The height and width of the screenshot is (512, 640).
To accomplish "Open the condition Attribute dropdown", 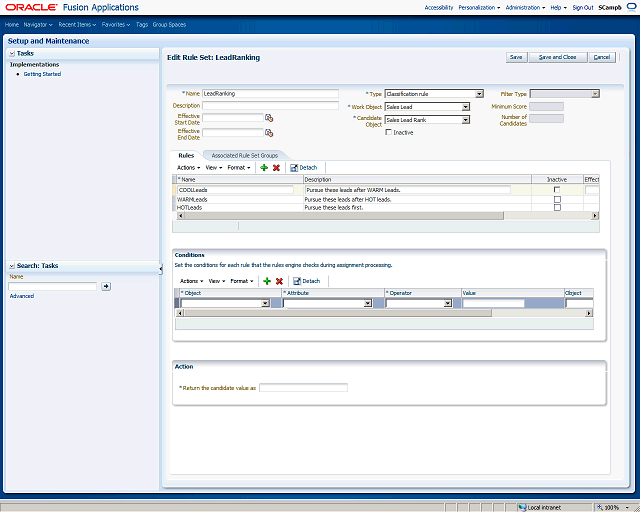I will click(x=368, y=303).
